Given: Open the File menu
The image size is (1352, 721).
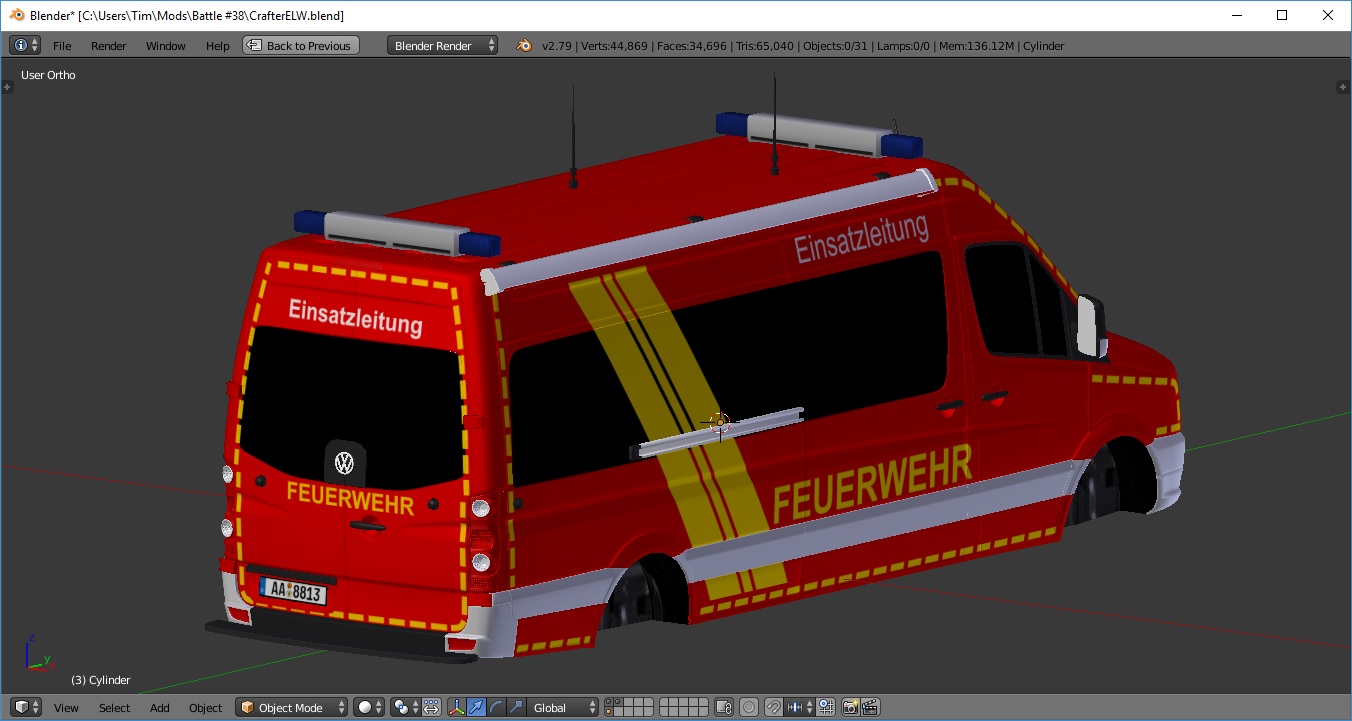Looking at the screenshot, I should [x=62, y=46].
